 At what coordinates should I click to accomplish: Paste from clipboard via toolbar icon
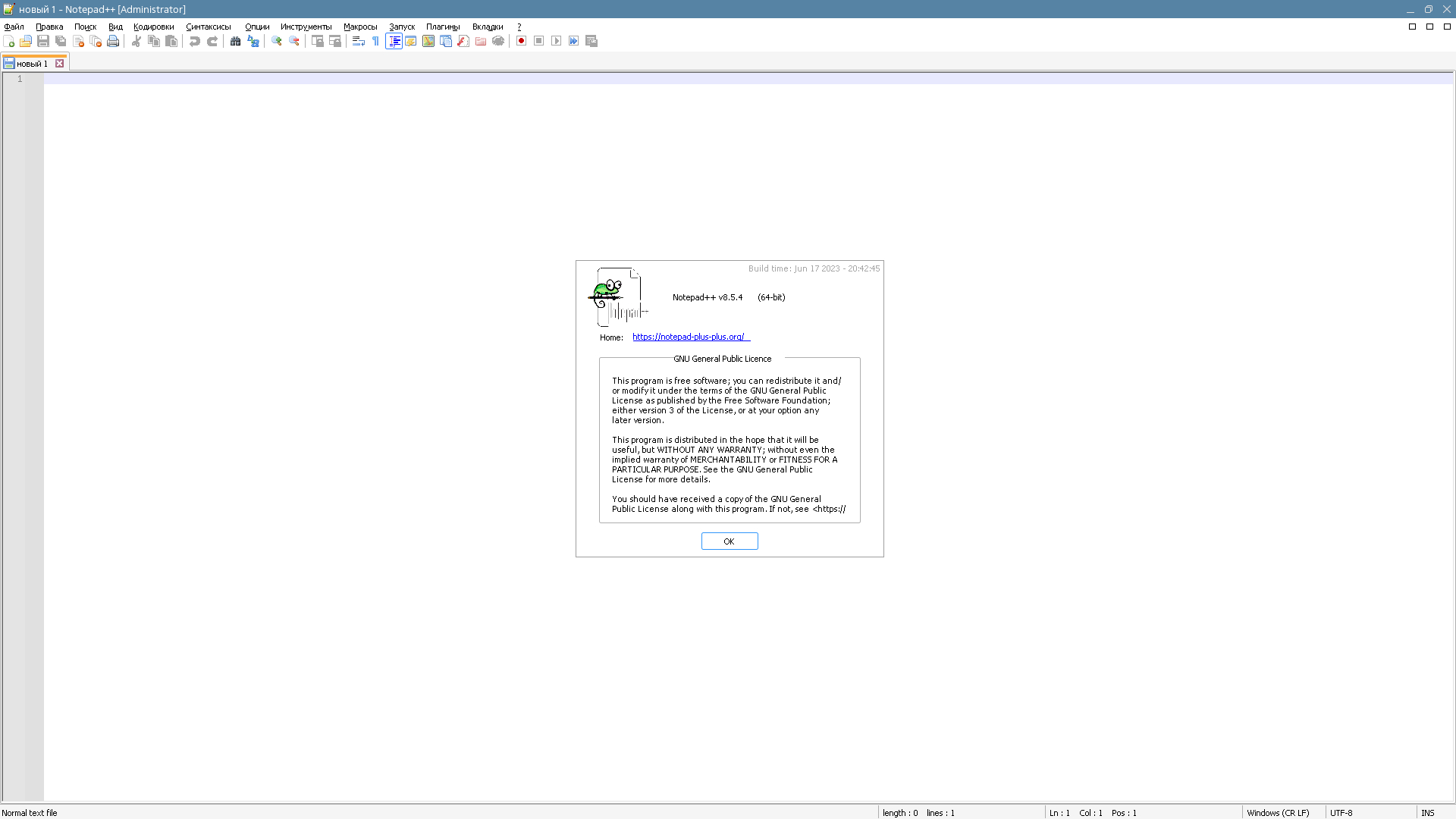[x=171, y=41]
